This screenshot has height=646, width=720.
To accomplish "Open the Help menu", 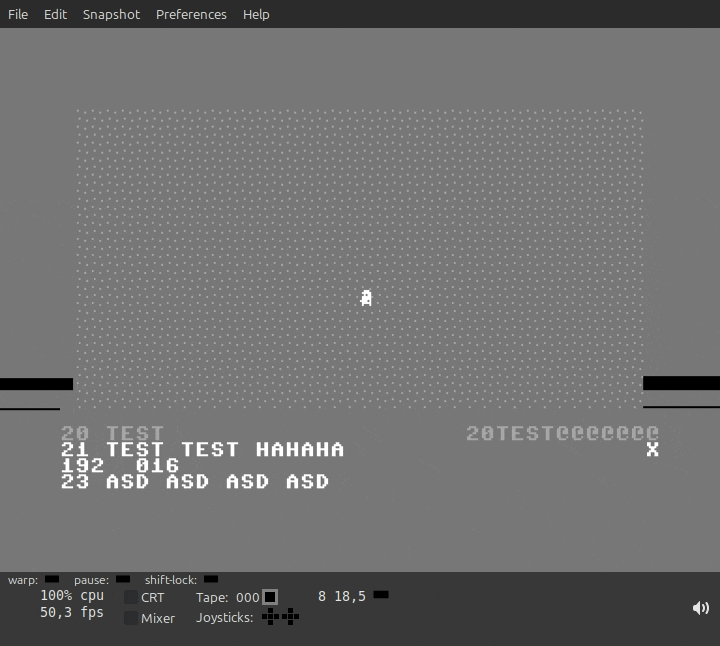I will pyautogui.click(x=256, y=14).
